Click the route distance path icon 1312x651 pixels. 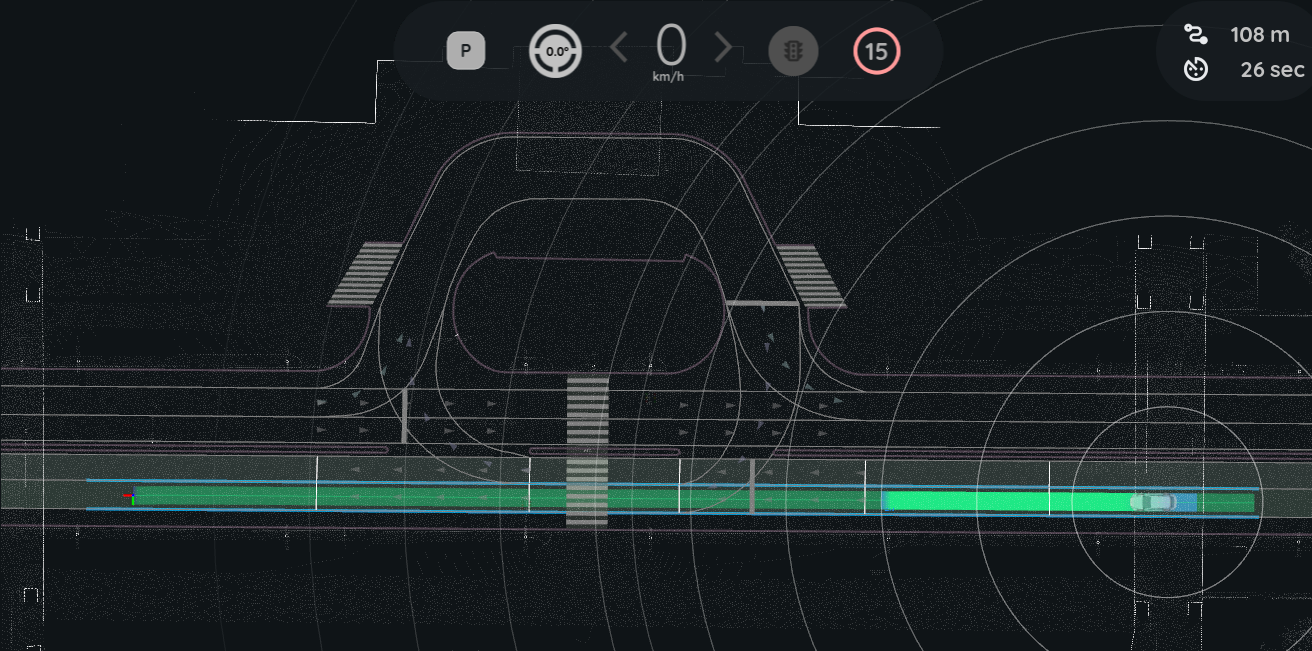[1195, 35]
